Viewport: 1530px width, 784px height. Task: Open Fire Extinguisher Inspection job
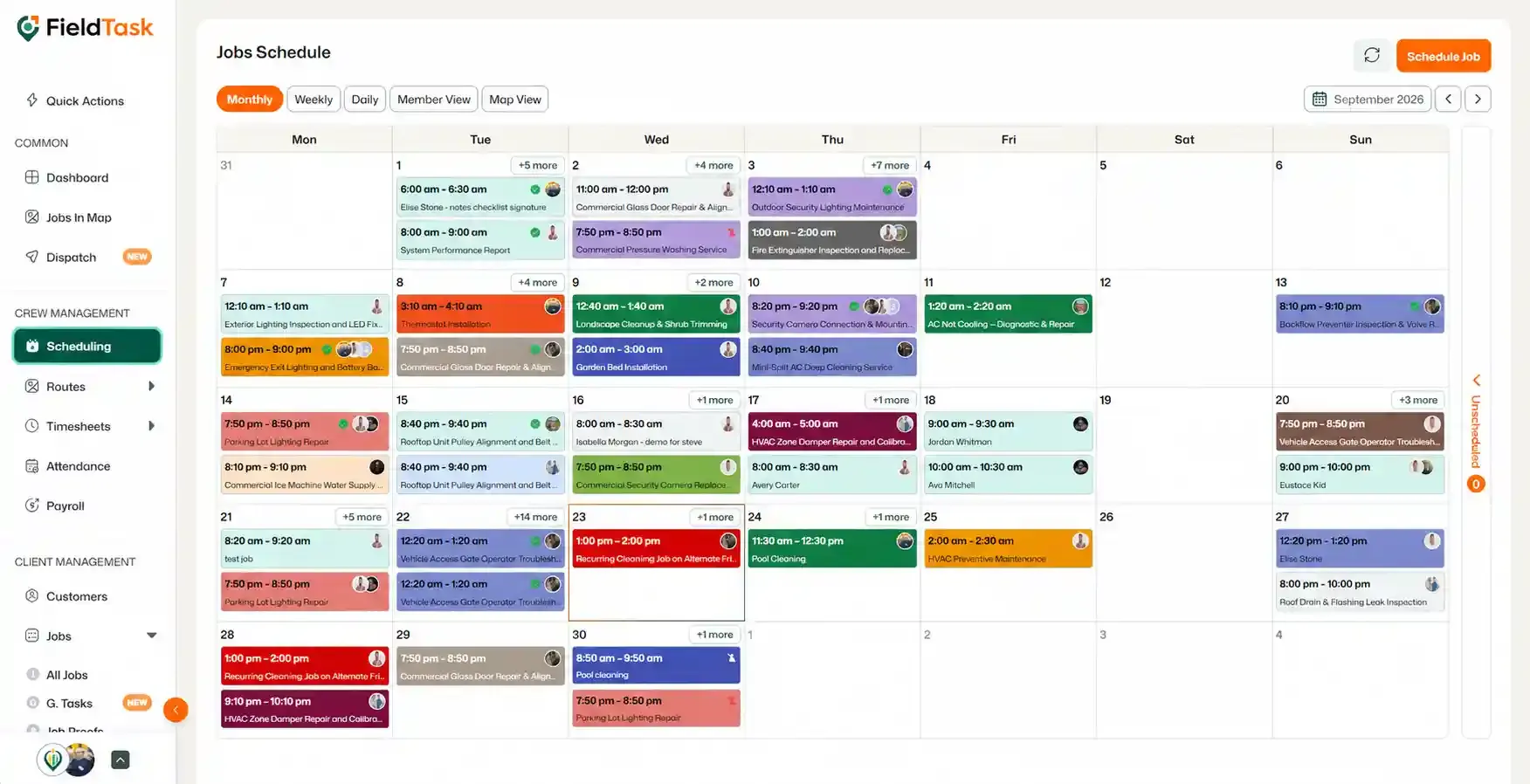click(832, 241)
